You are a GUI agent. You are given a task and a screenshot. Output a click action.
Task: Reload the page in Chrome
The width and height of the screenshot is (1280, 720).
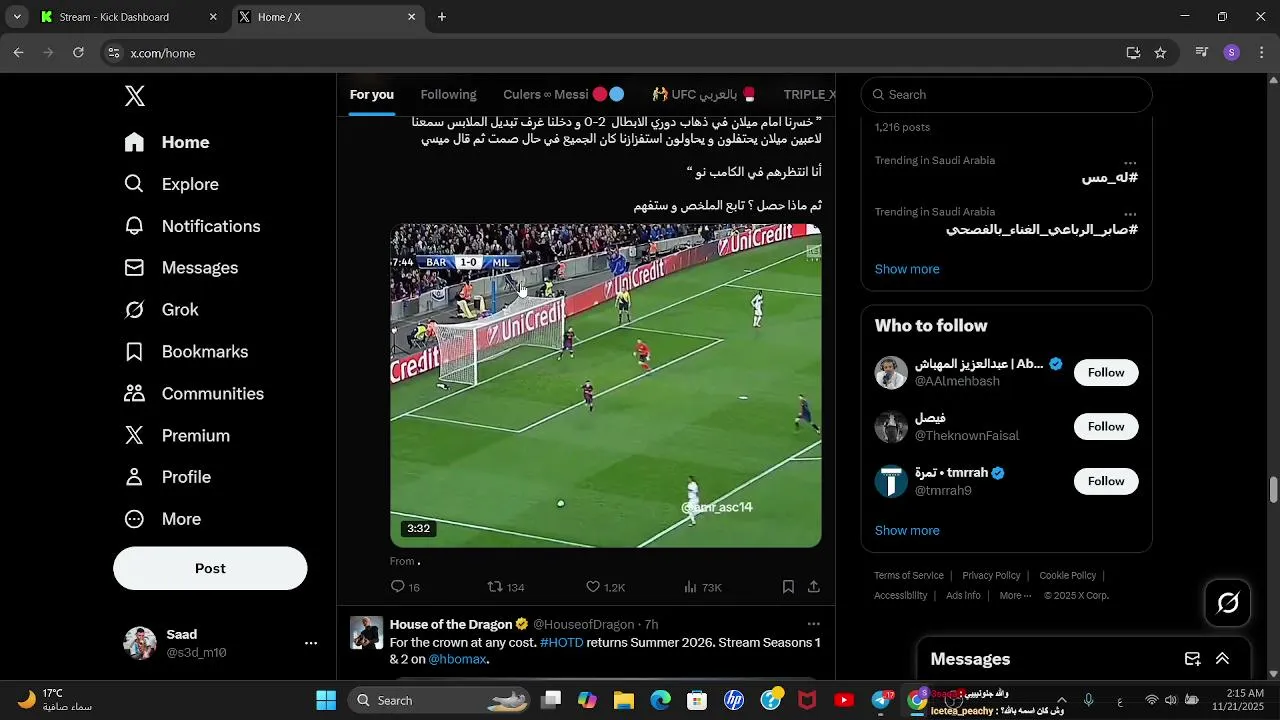[x=78, y=53]
